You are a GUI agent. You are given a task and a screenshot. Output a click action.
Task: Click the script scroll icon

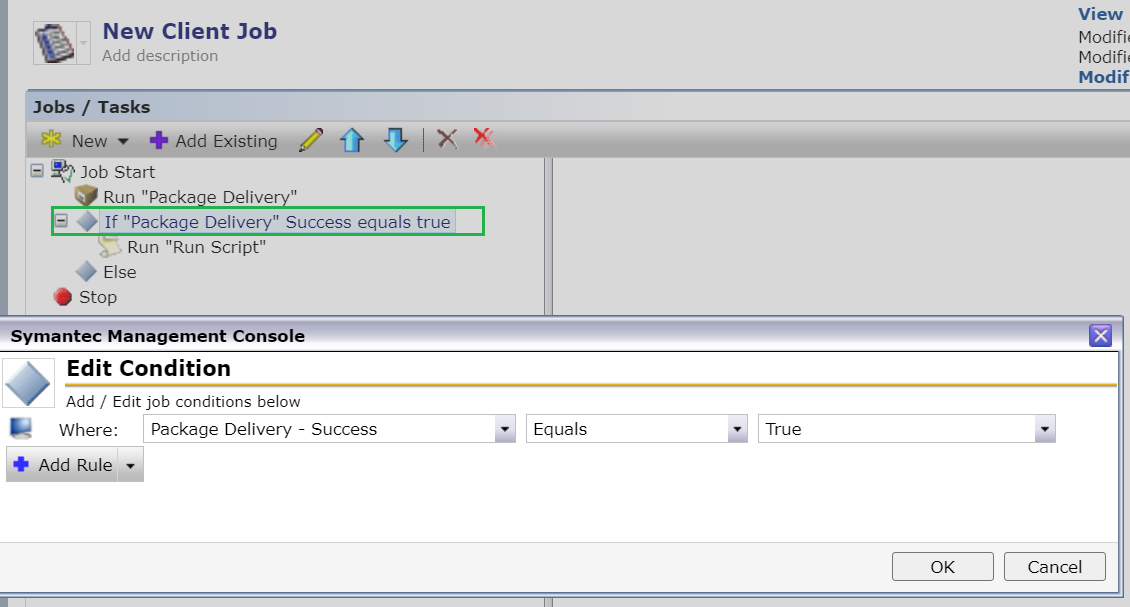pos(110,247)
